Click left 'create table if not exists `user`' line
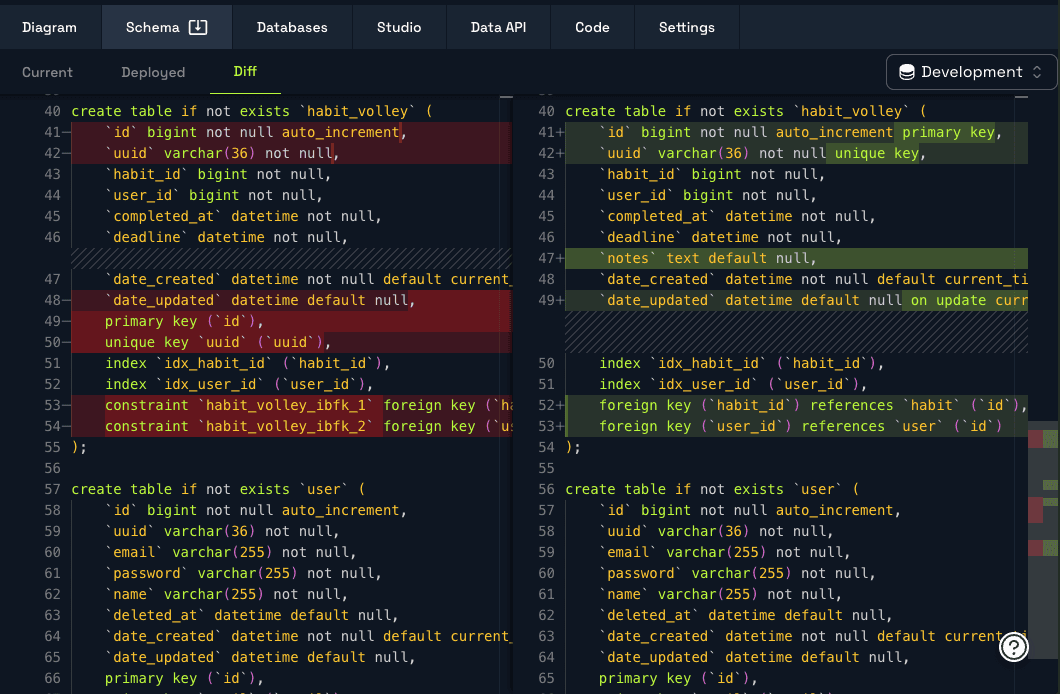The image size is (1060, 694). coord(218,489)
